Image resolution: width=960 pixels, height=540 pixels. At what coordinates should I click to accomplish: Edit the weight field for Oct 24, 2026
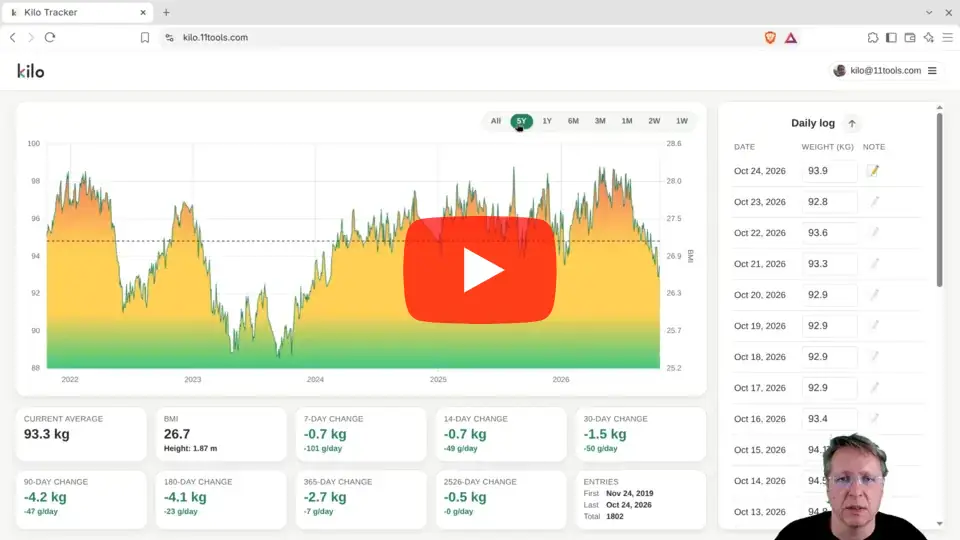pos(830,171)
